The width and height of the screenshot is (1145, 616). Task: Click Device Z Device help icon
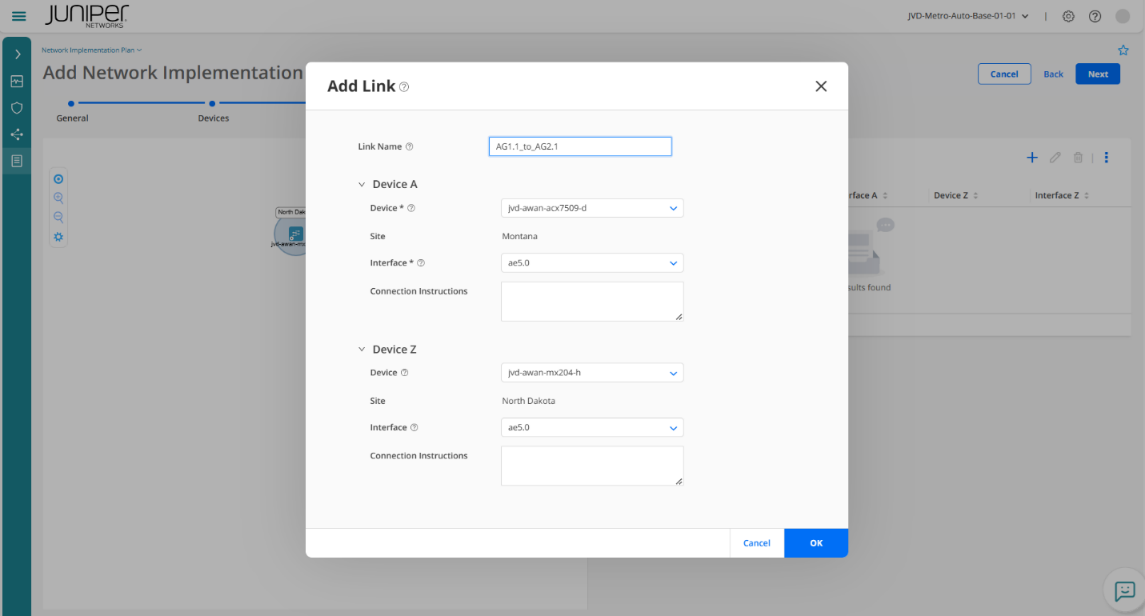tap(405, 372)
